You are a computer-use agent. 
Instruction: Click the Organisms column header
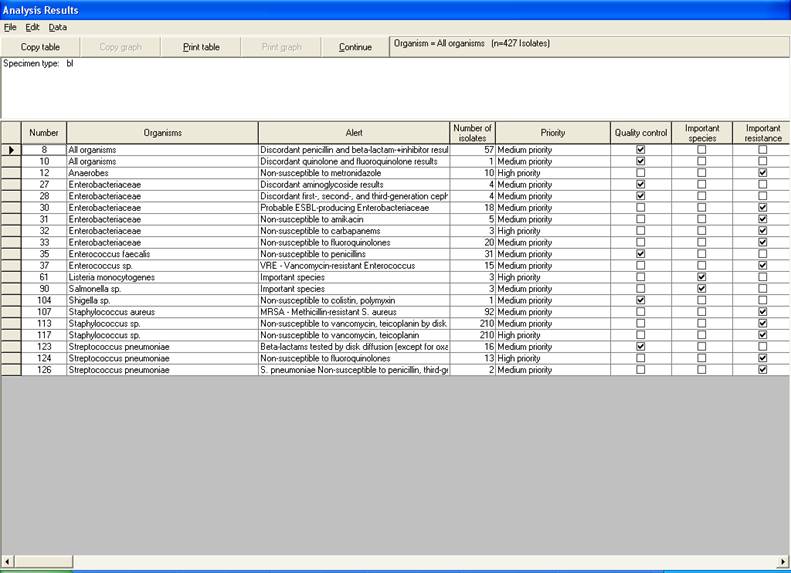pyautogui.click(x=162, y=133)
